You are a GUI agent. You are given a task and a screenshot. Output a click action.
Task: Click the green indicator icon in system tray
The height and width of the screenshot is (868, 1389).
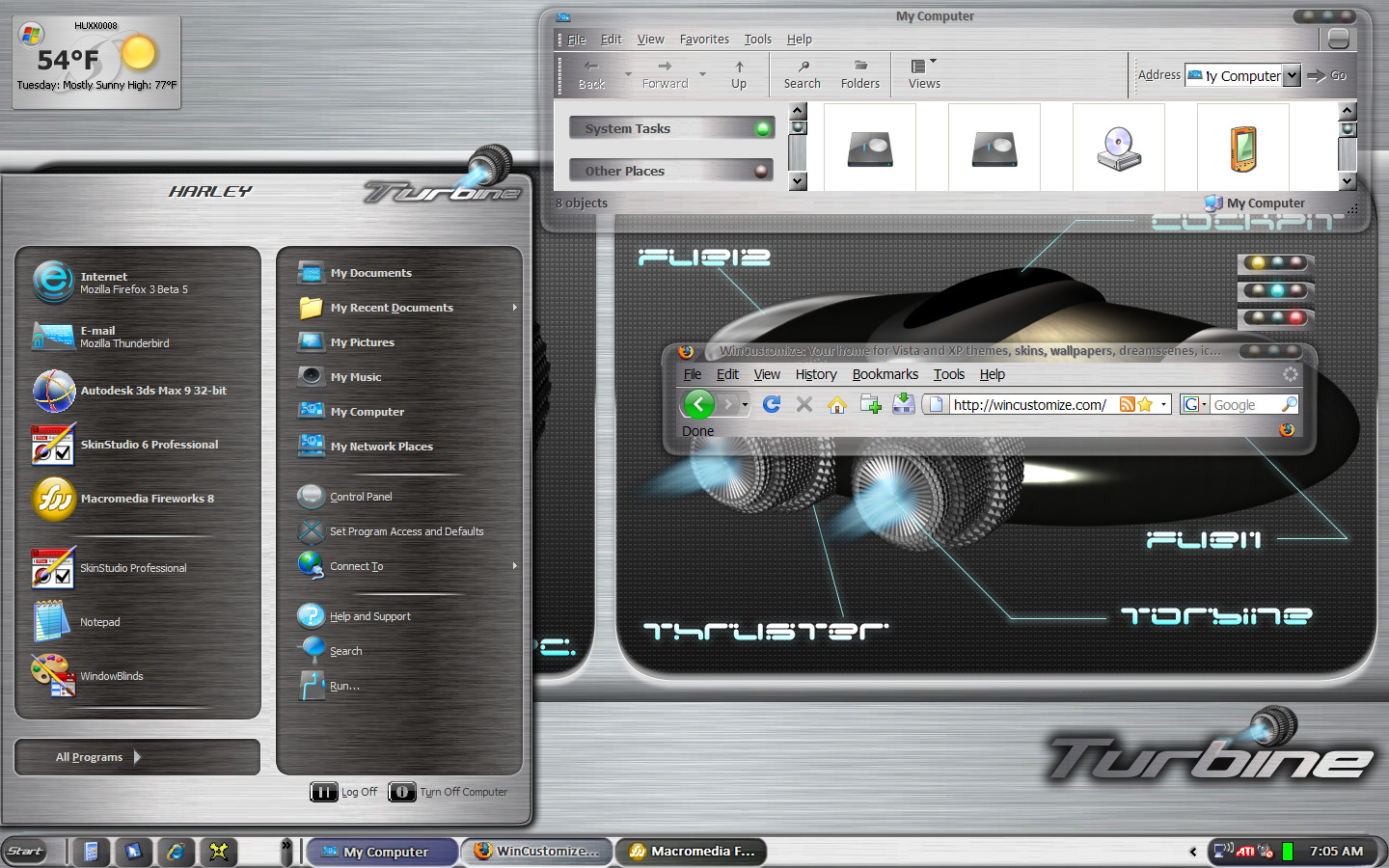[x=1287, y=851]
